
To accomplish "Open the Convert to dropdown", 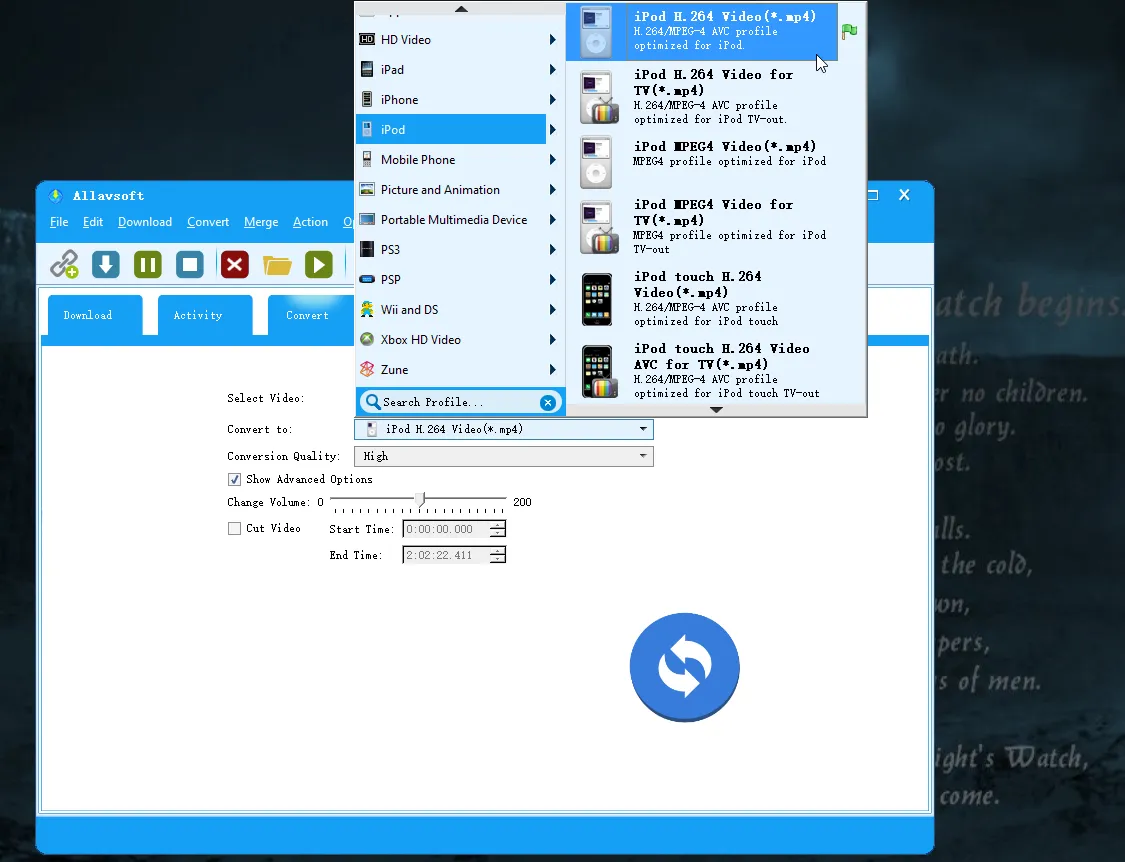I will pos(504,429).
